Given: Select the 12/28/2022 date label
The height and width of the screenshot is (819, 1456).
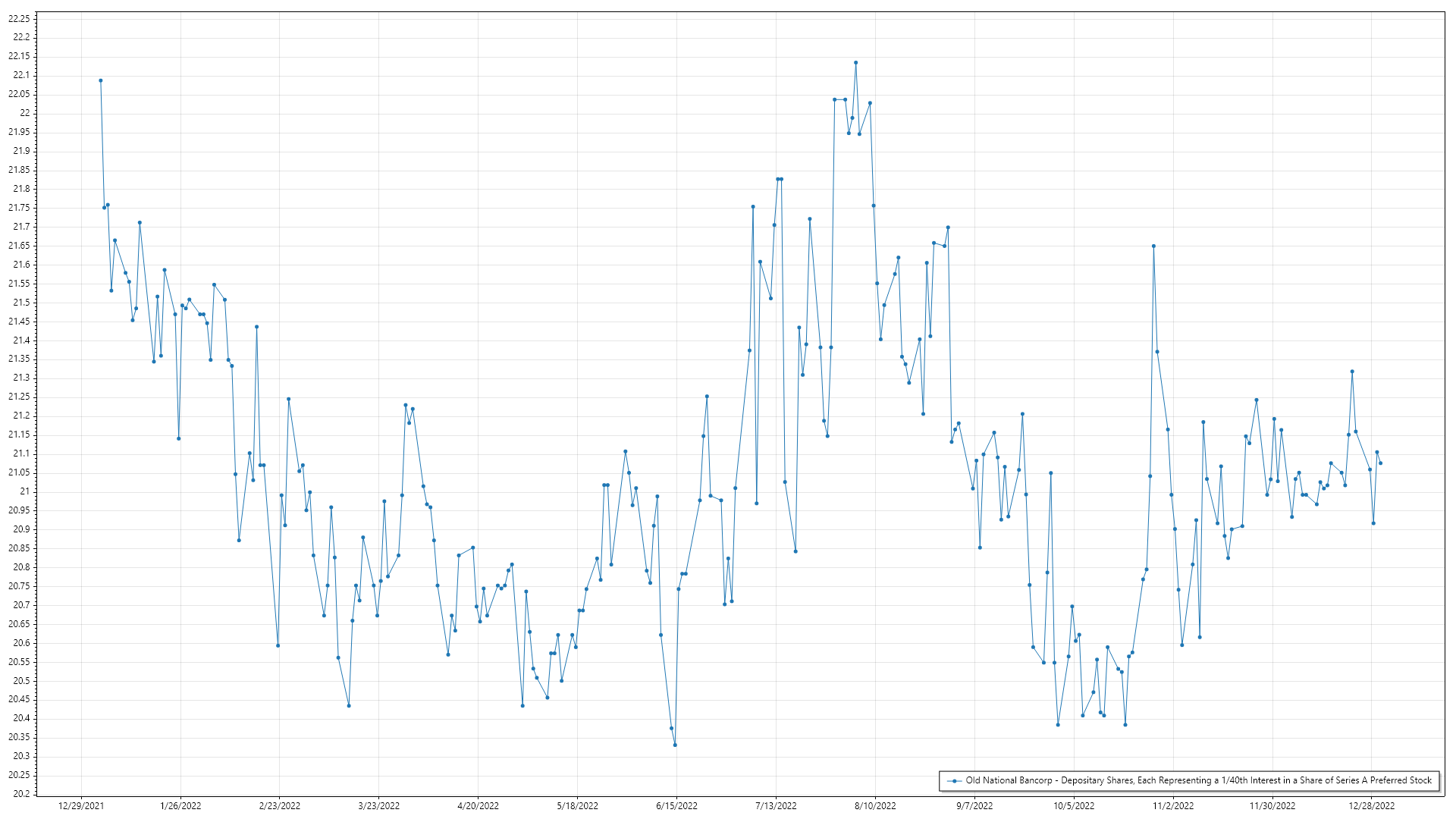Looking at the screenshot, I should tap(1371, 806).
